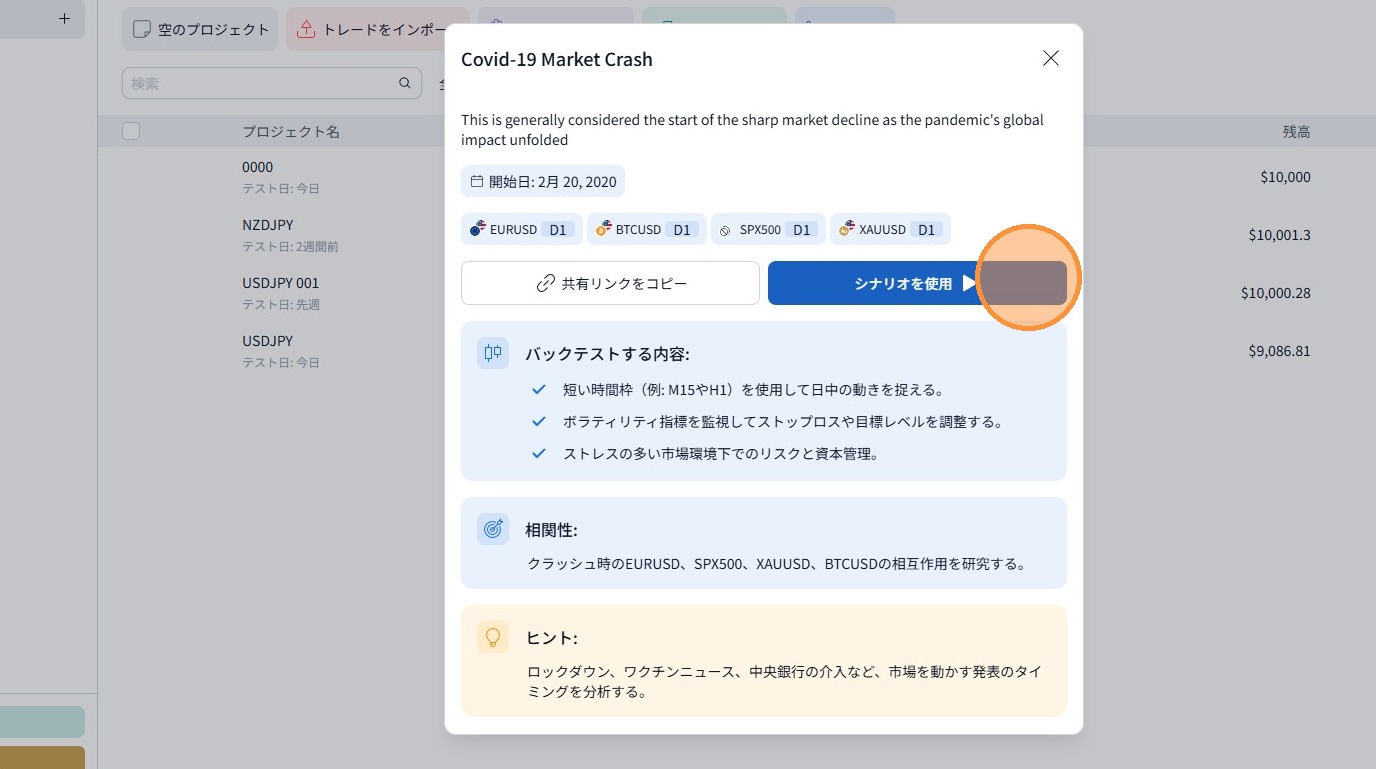Click the first checkmark about short timeframes

tap(539, 389)
